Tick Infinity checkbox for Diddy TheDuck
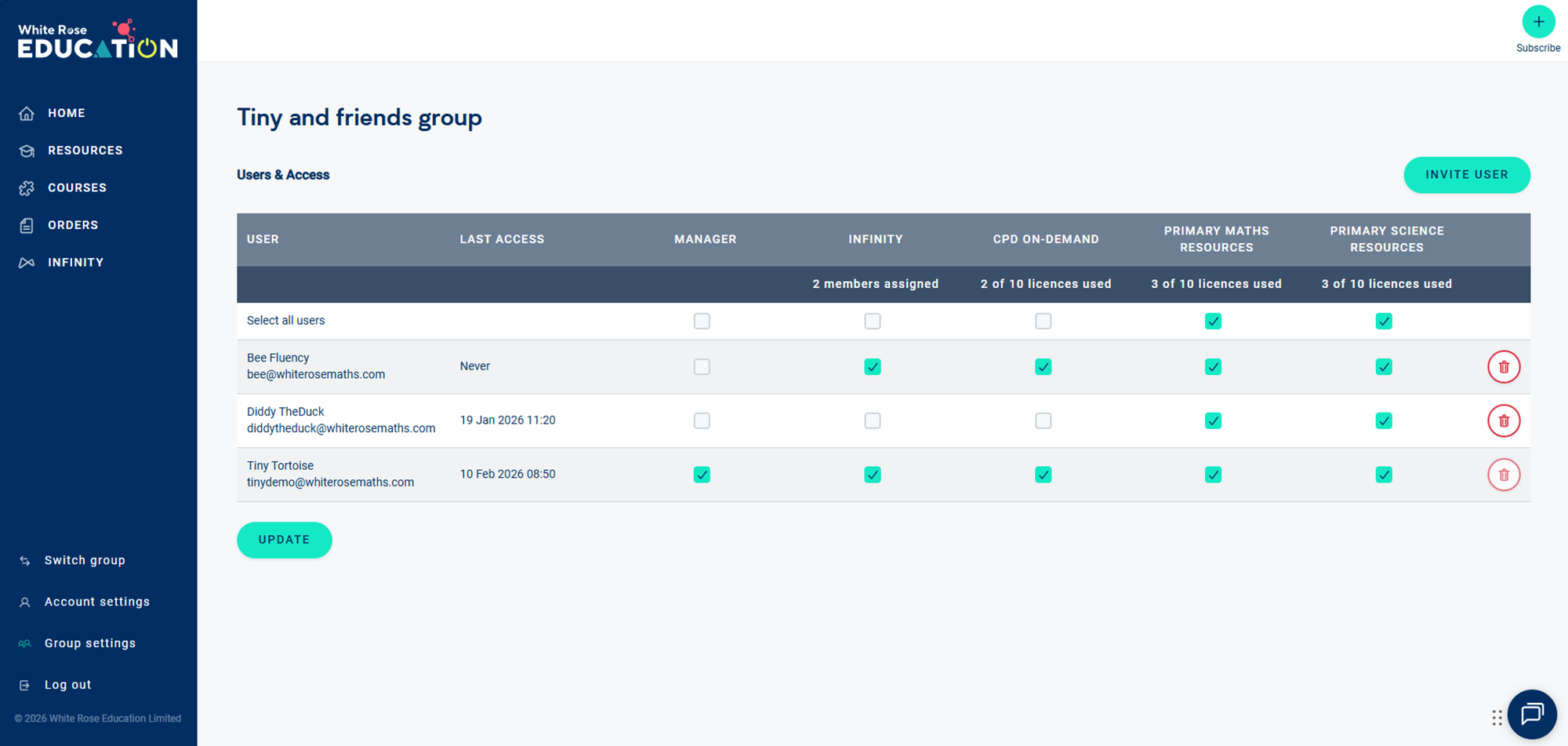This screenshot has height=746, width=1568. 872,421
